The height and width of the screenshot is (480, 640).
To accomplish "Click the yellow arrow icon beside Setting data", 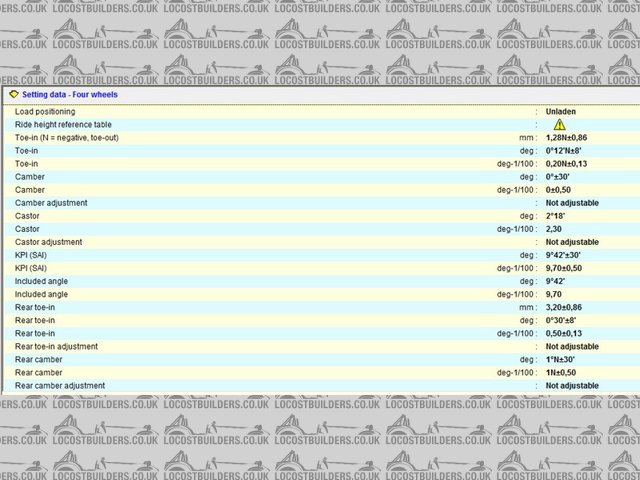I will click(x=14, y=94).
